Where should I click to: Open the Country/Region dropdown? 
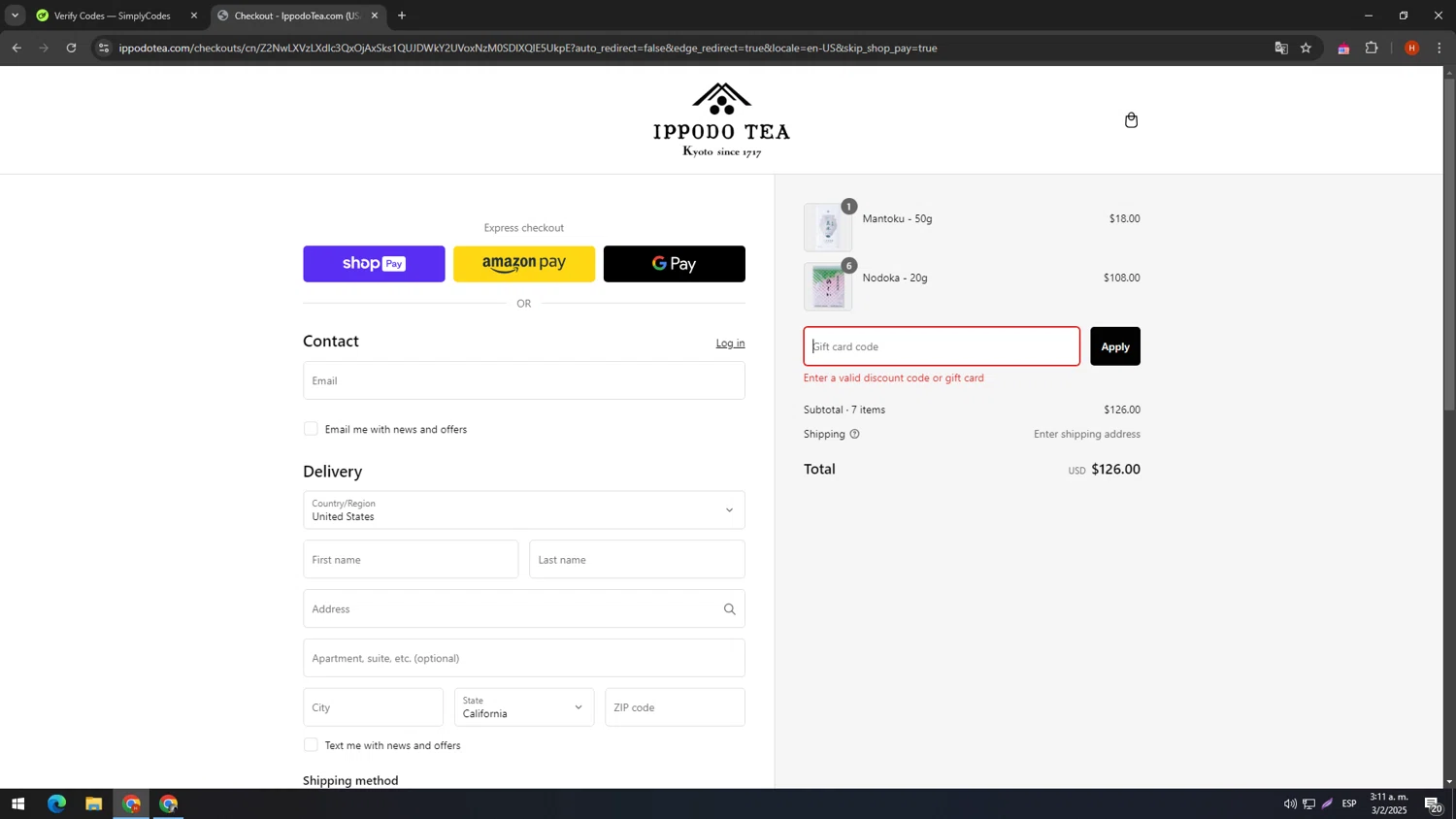(x=524, y=510)
